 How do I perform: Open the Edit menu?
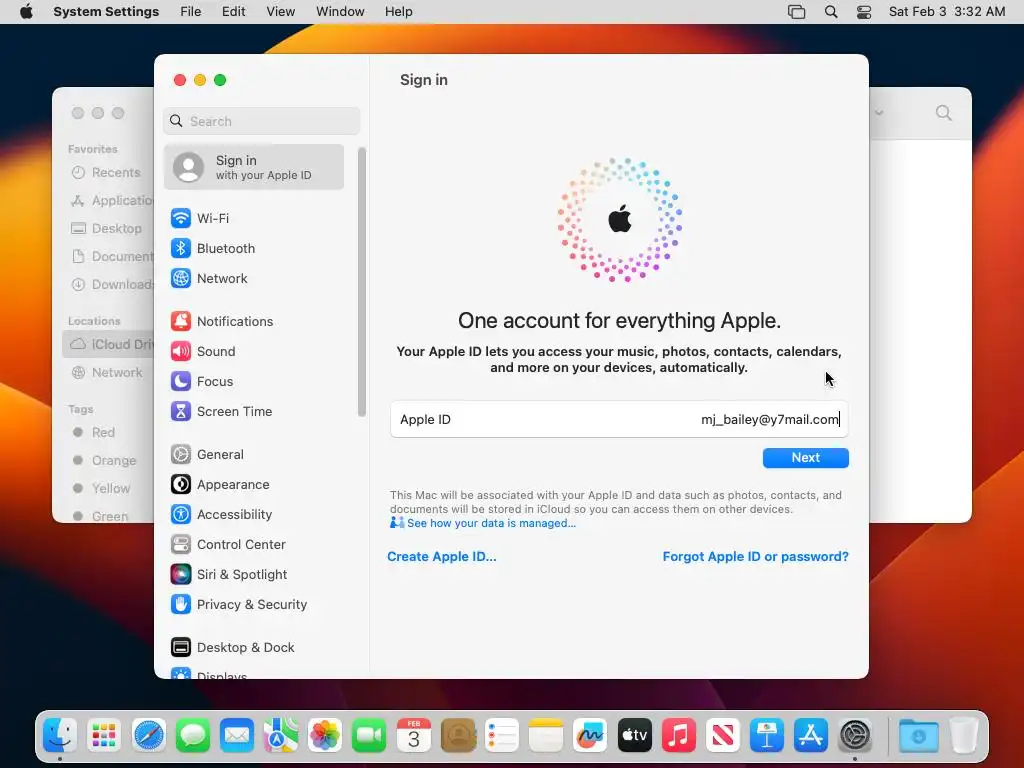click(233, 12)
